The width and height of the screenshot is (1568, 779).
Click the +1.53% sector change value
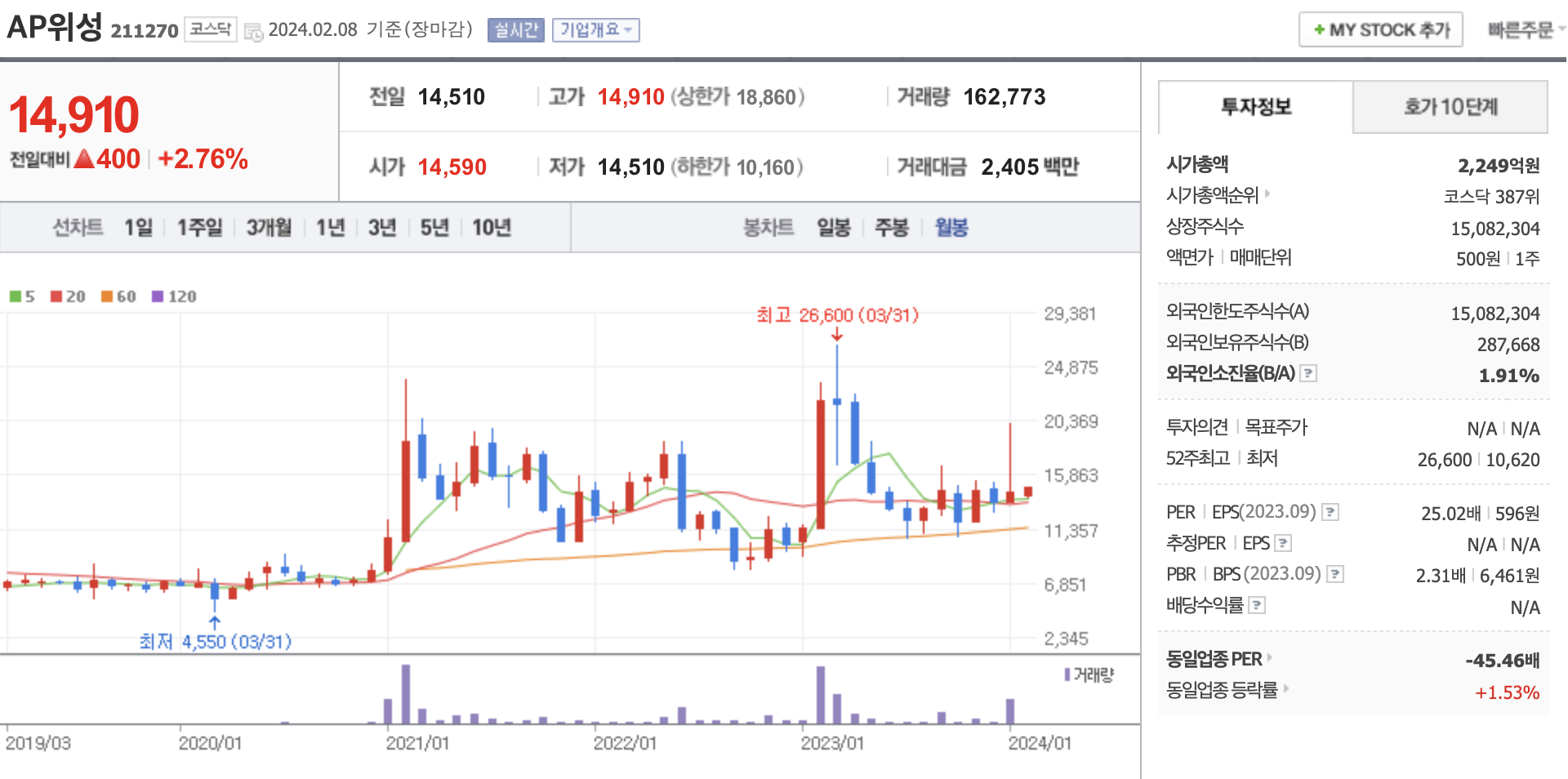(1507, 692)
